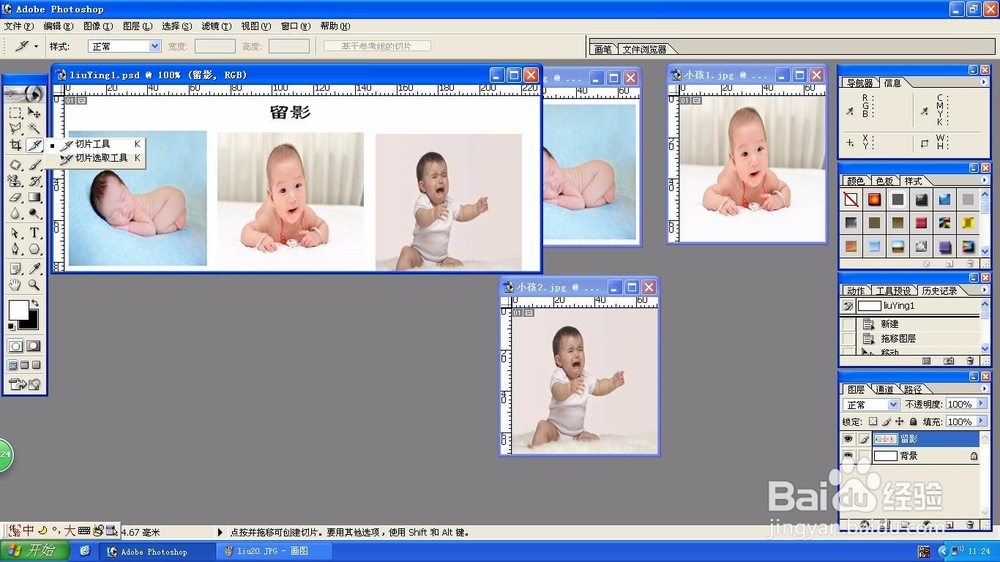Screen dimensions: 1000x562
Task: Select the Eraser tool
Action: coord(15,197)
